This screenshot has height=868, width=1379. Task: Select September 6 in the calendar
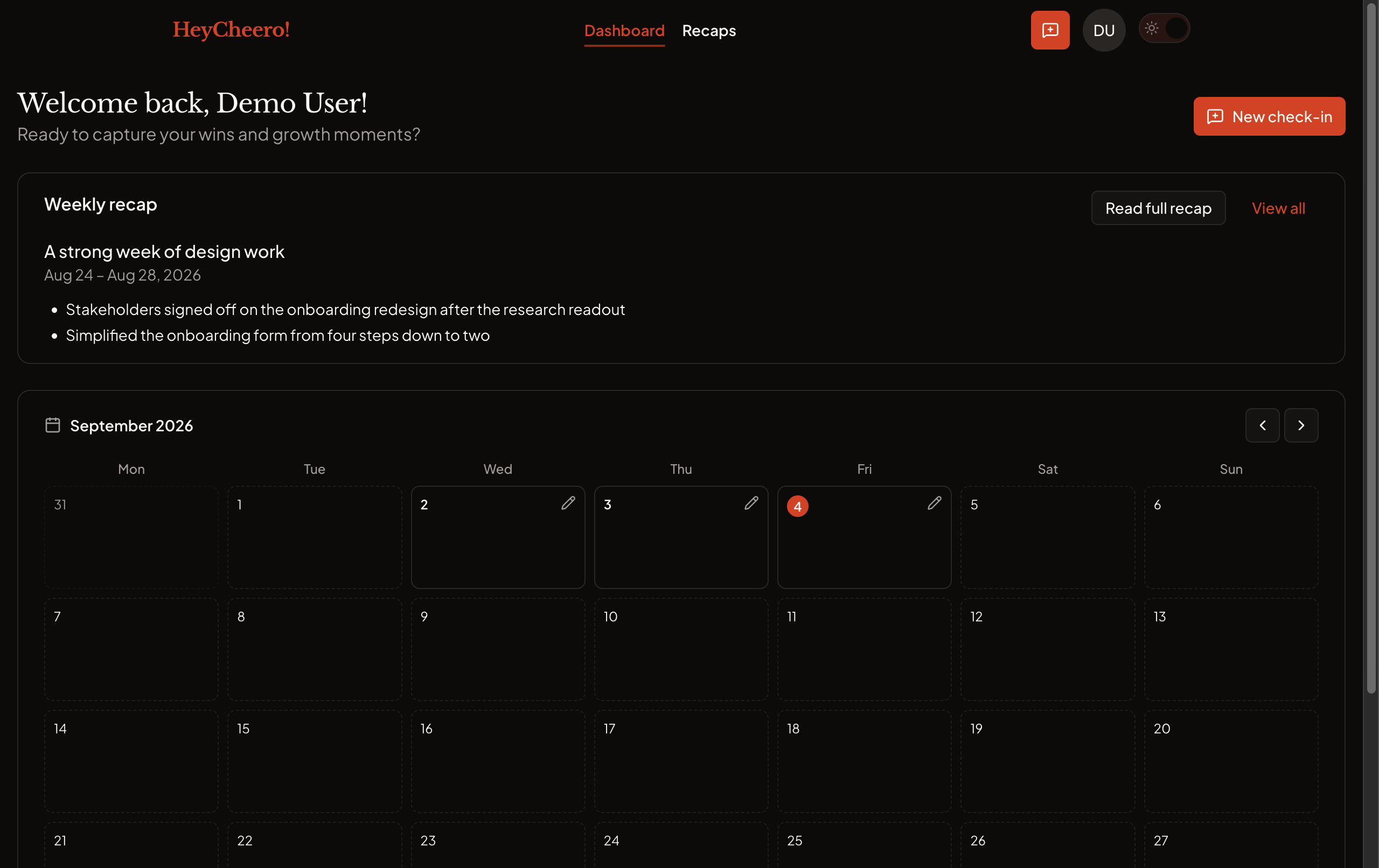coord(1231,537)
